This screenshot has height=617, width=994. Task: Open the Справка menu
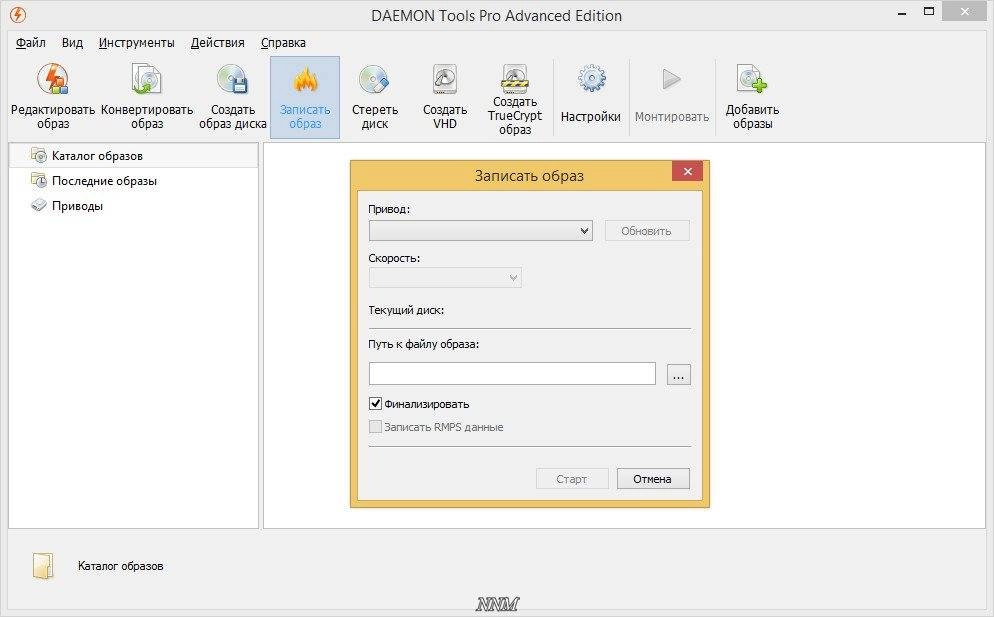point(283,42)
